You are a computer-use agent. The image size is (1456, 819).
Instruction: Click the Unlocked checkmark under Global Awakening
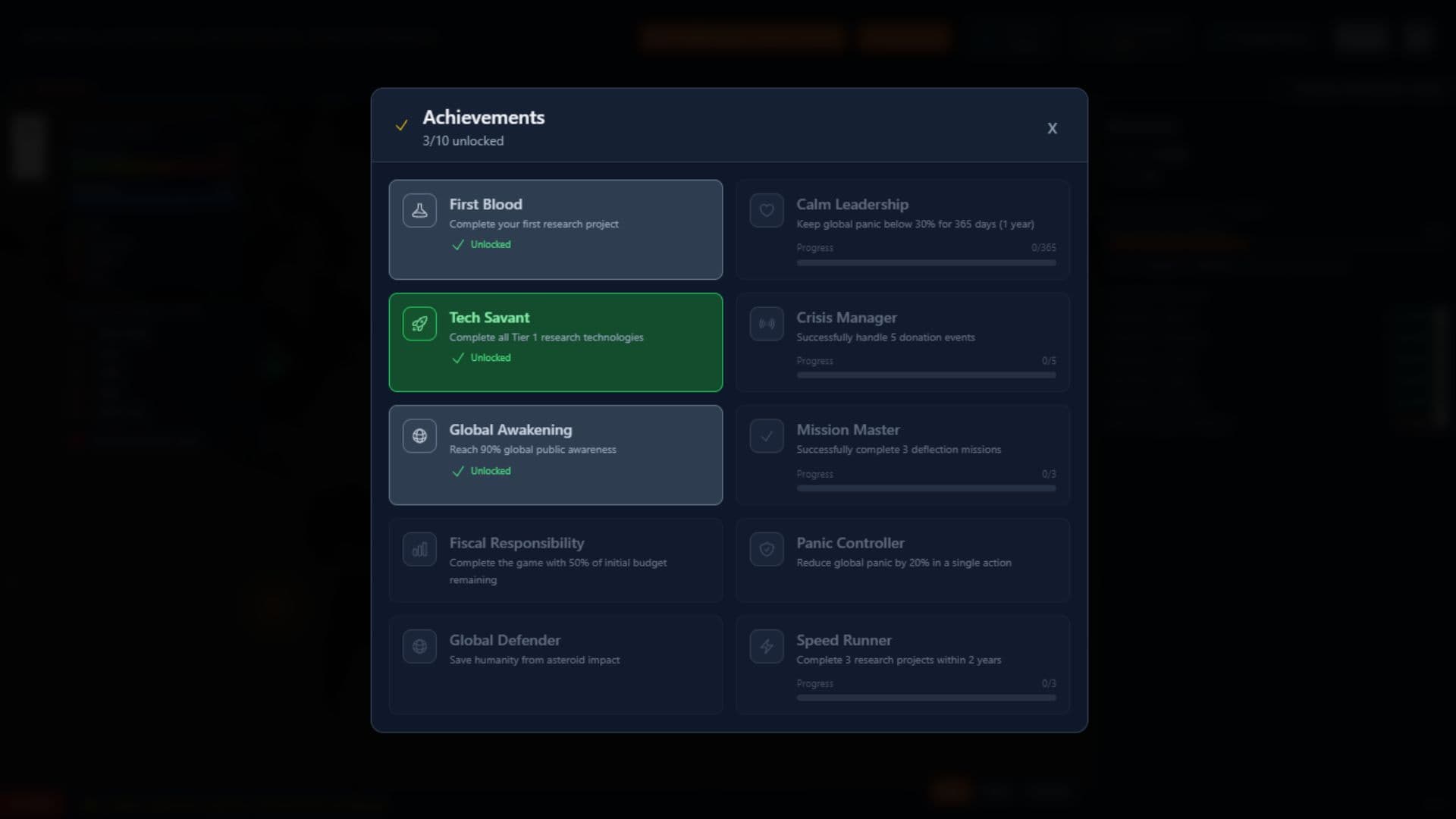coord(457,471)
